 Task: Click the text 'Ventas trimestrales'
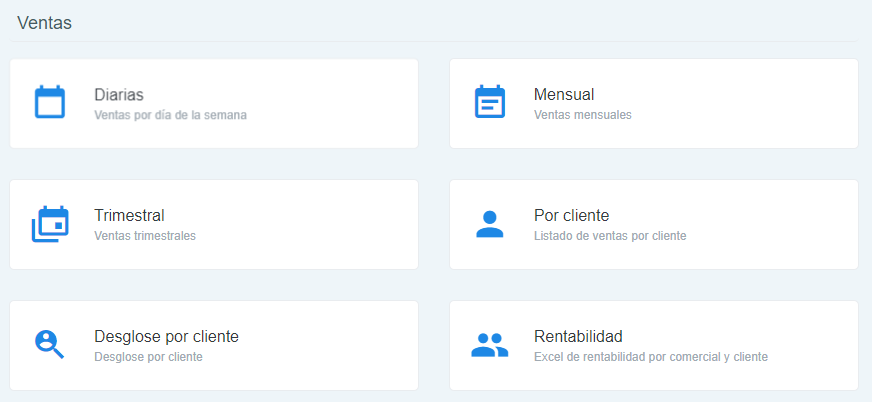pyautogui.click(x=145, y=236)
